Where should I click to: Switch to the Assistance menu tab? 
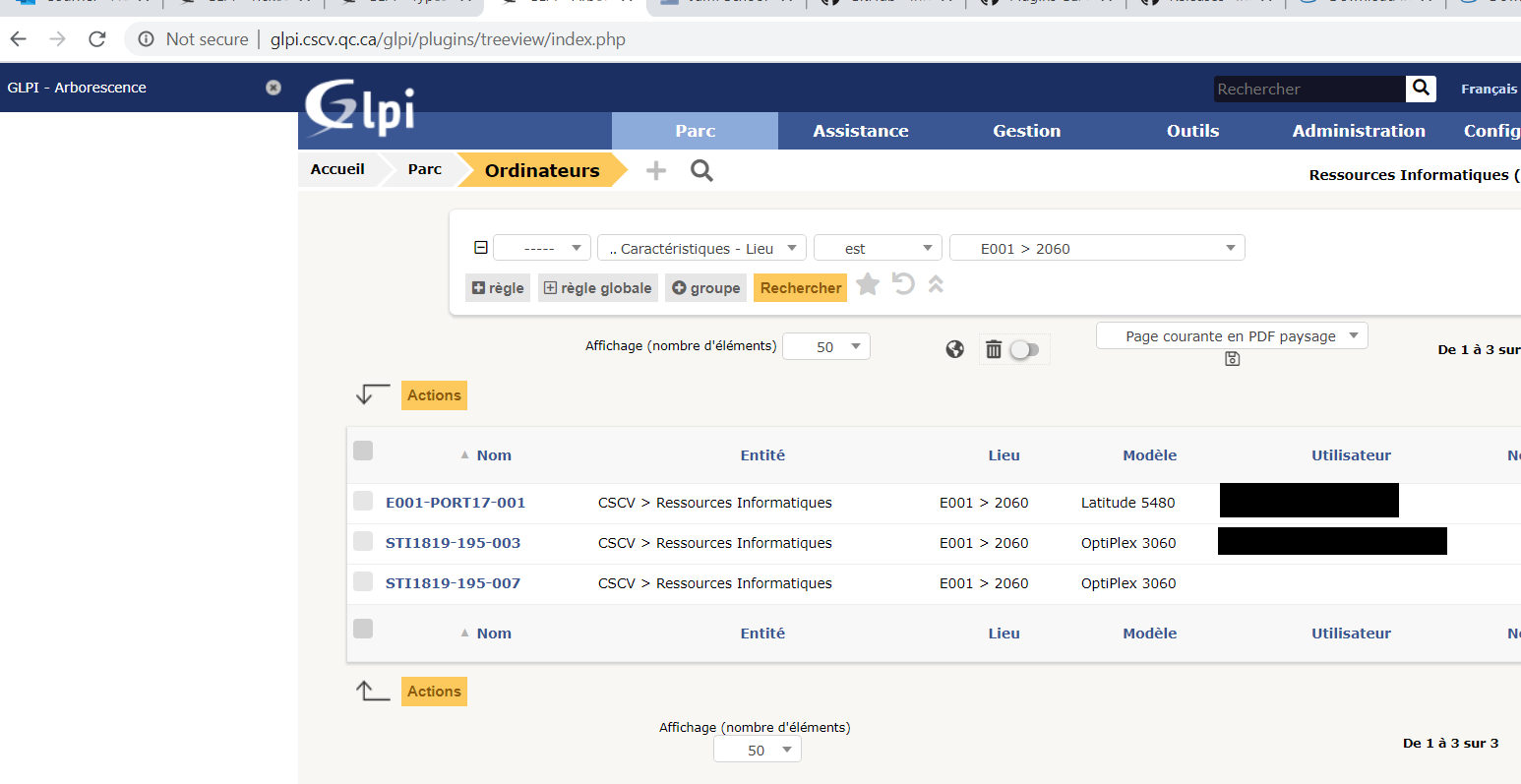[860, 131]
